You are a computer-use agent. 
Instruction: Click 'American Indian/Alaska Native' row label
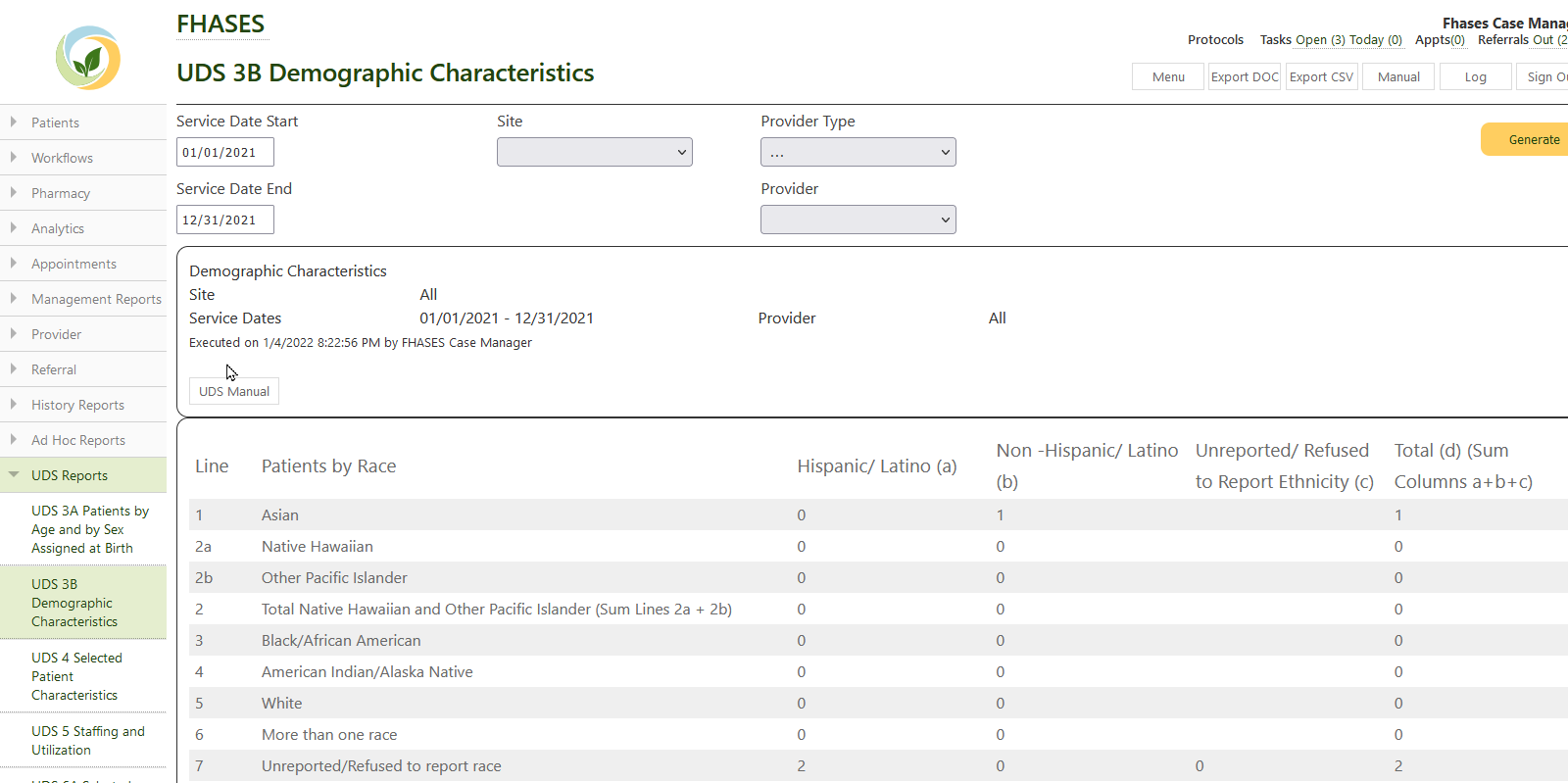[x=367, y=671]
